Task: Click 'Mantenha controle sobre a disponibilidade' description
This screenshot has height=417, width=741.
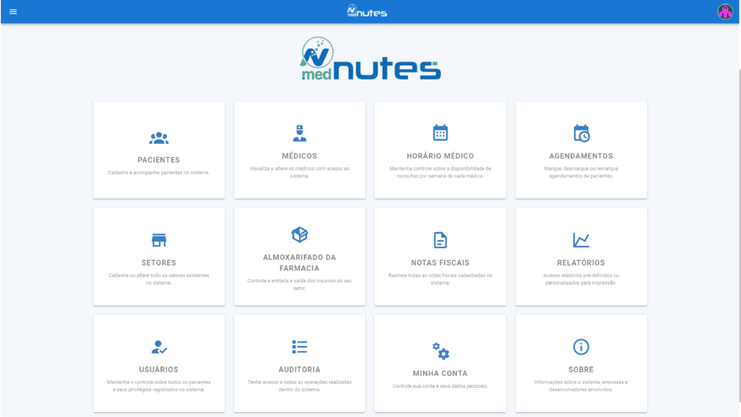Action: point(440,172)
